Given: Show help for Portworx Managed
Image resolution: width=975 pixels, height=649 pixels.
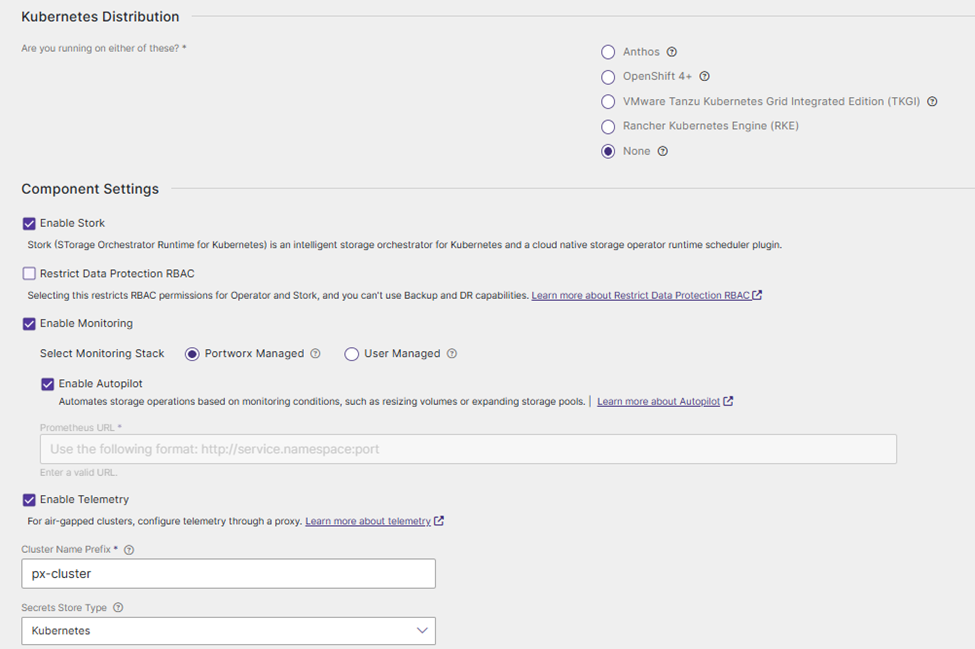Looking at the screenshot, I should click(315, 354).
